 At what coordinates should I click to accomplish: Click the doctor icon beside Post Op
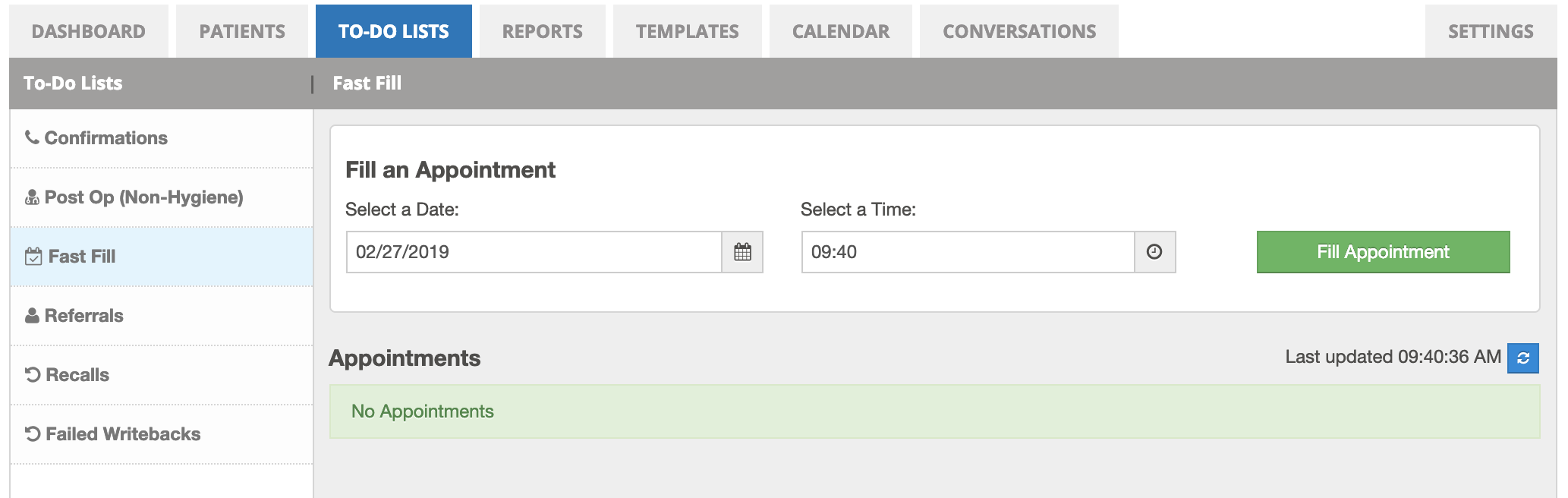32,197
